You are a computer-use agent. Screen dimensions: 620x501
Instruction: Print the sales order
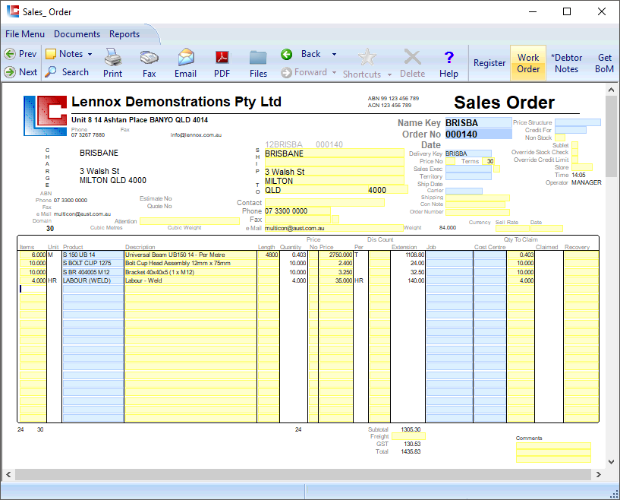(x=113, y=63)
